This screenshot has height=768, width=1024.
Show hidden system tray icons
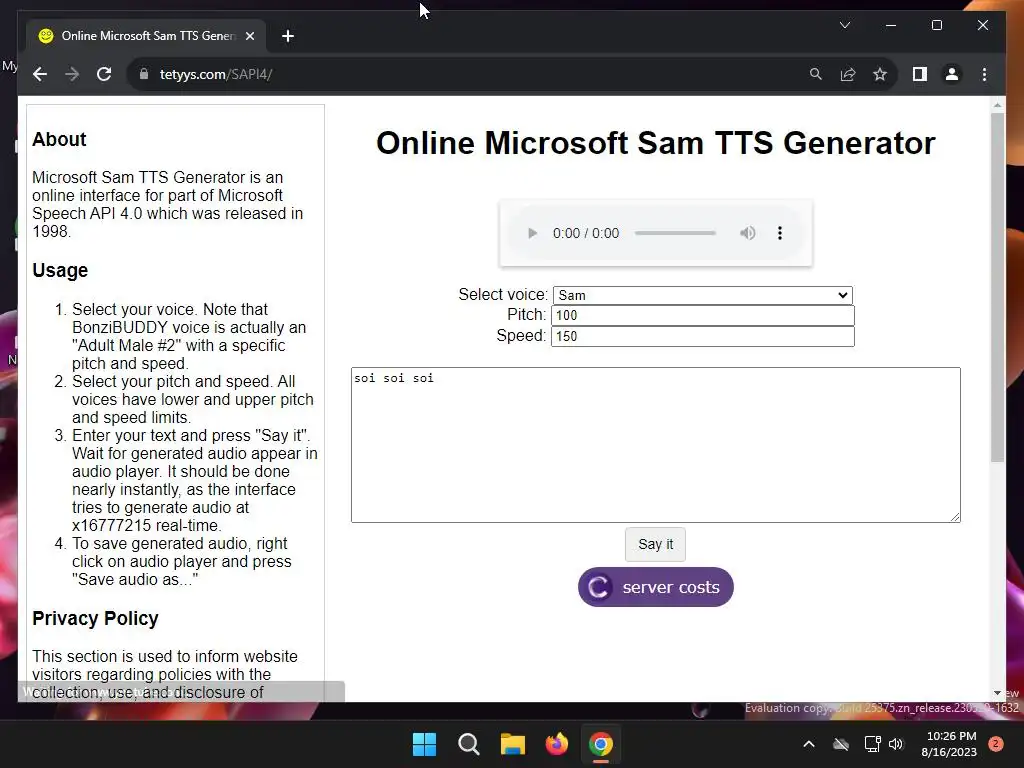pos(808,744)
